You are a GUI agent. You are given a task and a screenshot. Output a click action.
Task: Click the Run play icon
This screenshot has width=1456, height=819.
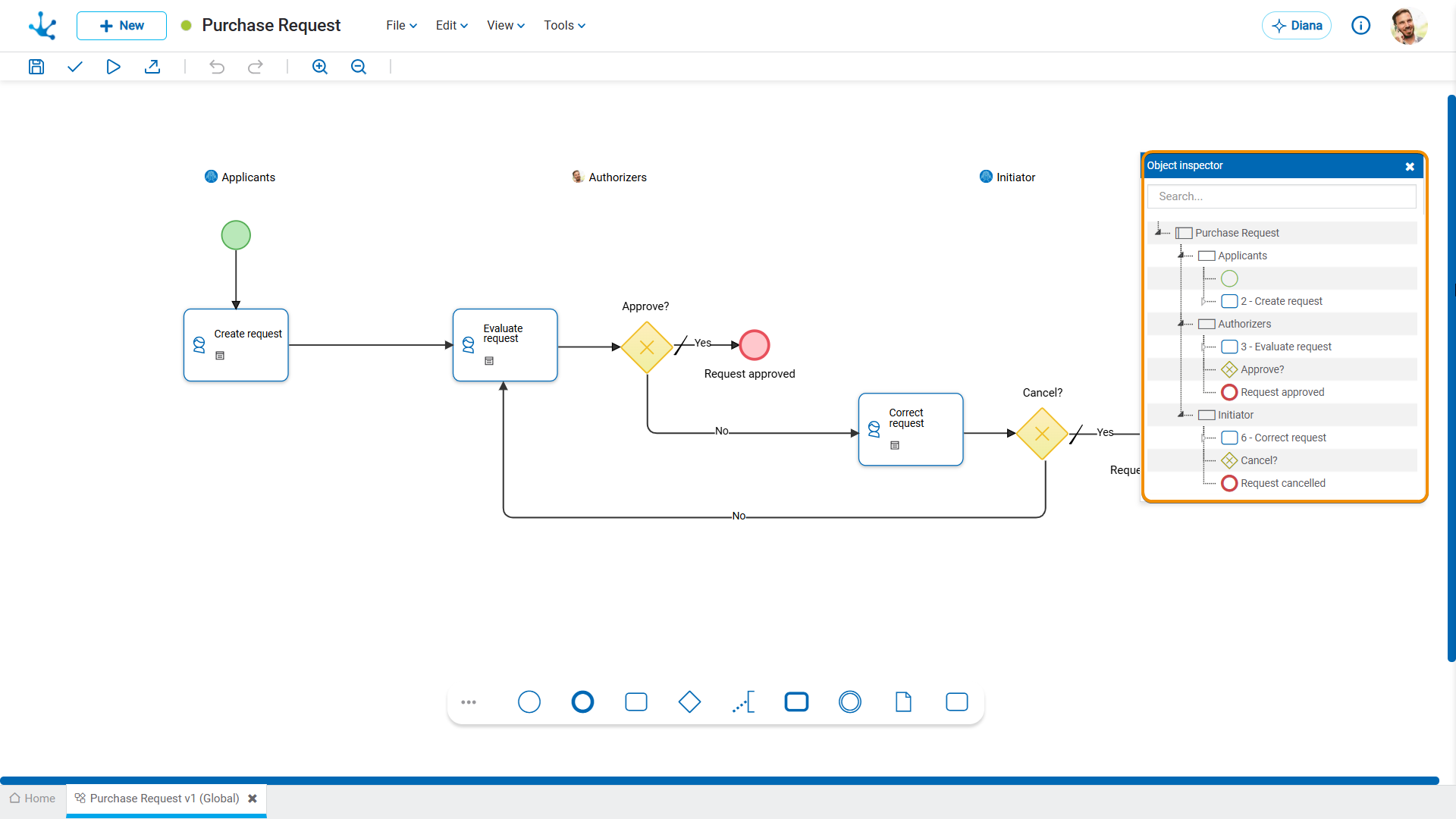pyautogui.click(x=113, y=67)
